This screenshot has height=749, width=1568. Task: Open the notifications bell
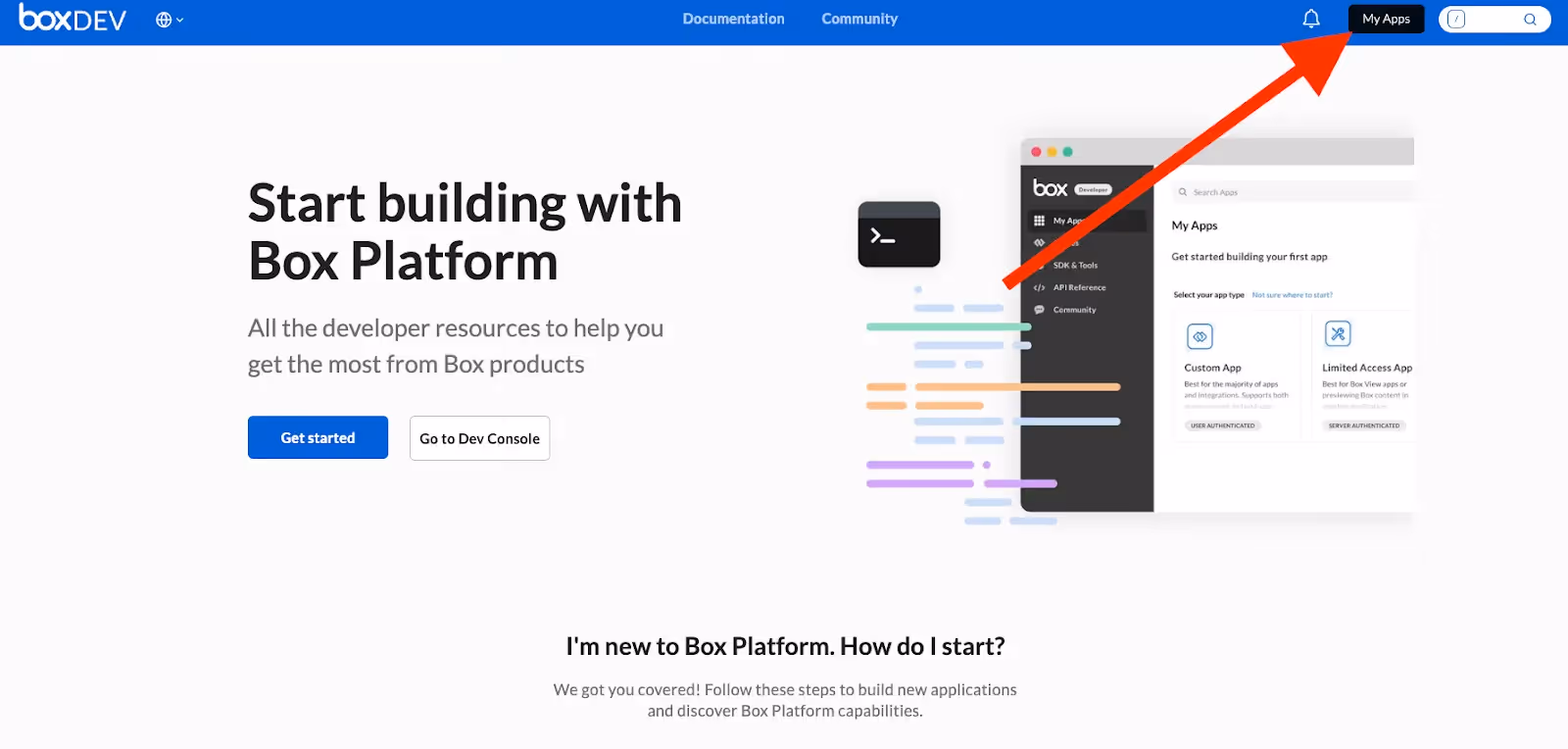tap(1311, 19)
